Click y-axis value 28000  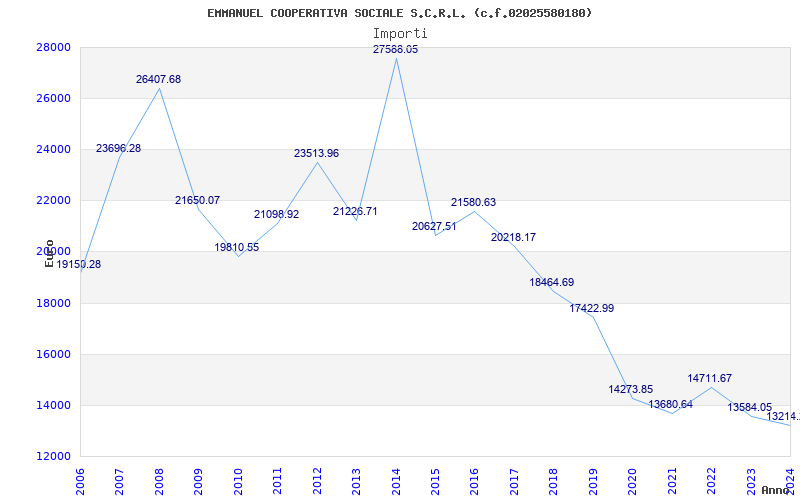tap(53, 47)
